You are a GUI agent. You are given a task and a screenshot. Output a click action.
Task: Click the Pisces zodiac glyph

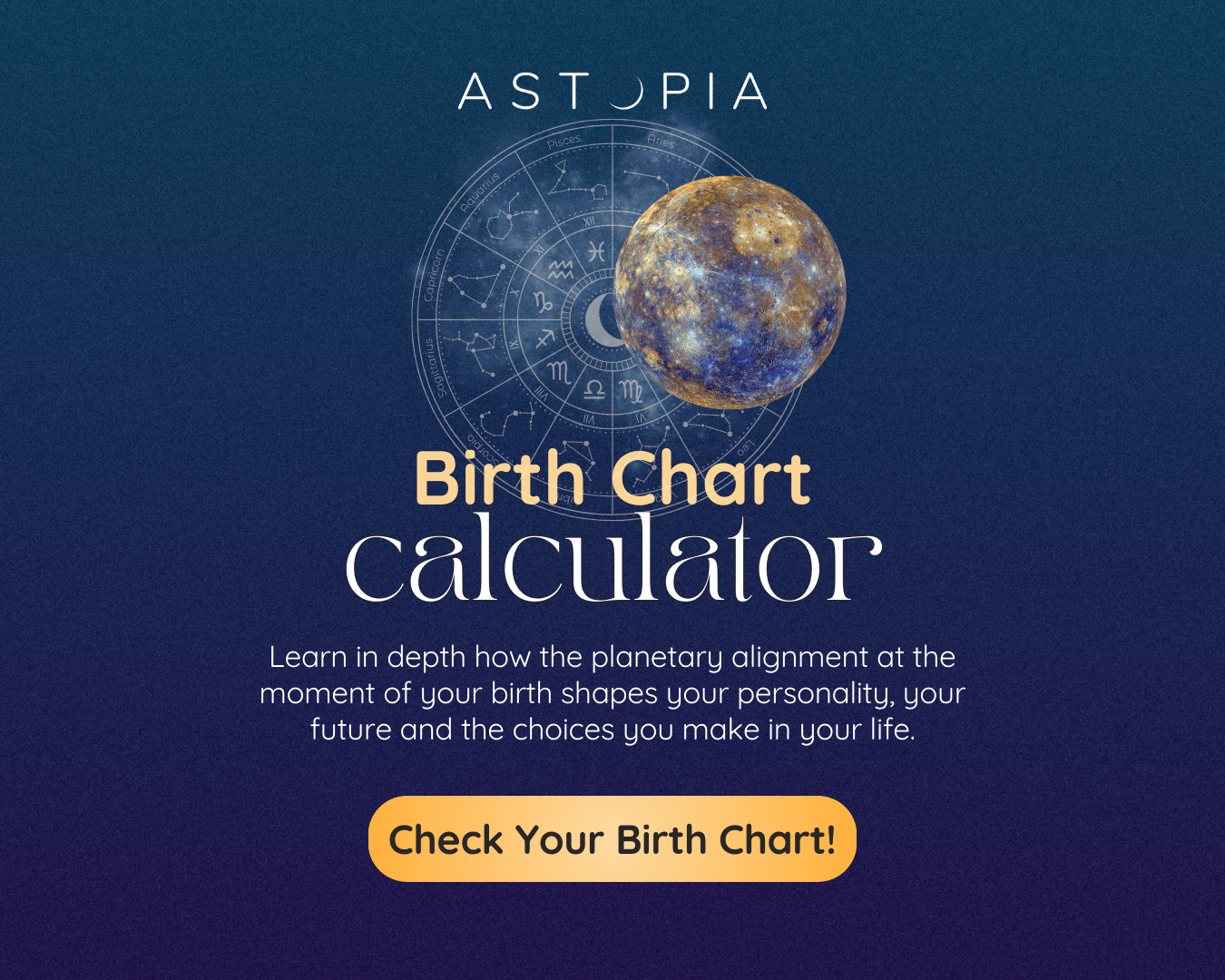tap(595, 252)
